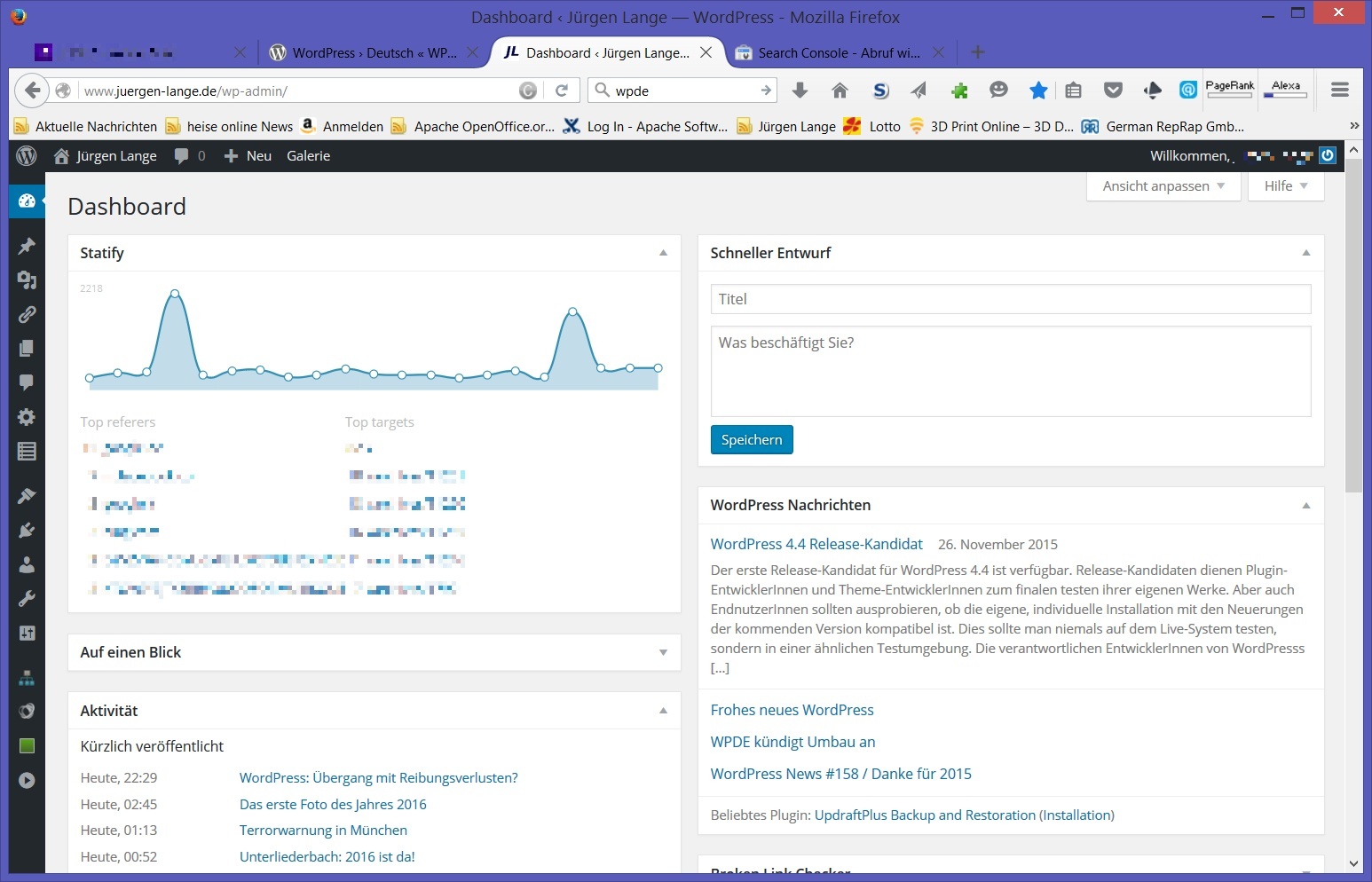Click the PageRank bar indicator

click(1230, 89)
